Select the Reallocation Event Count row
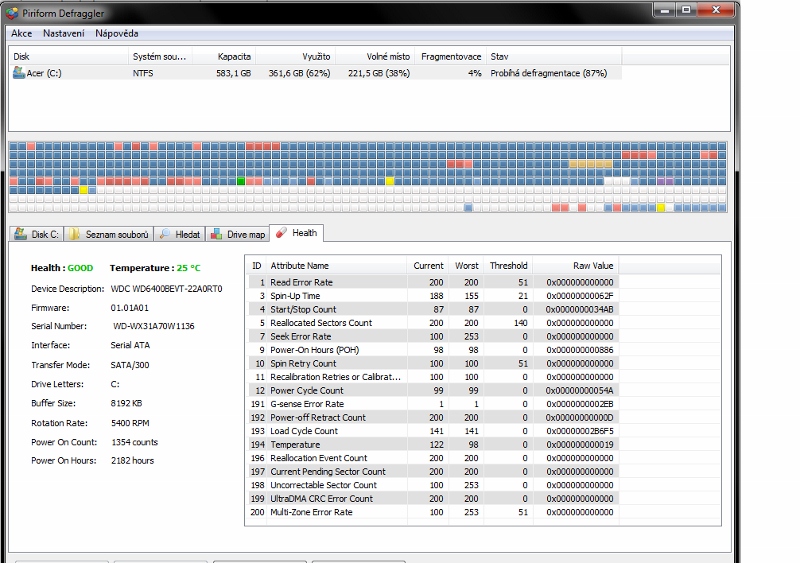Screen dimensions: 800x563 pos(433,458)
